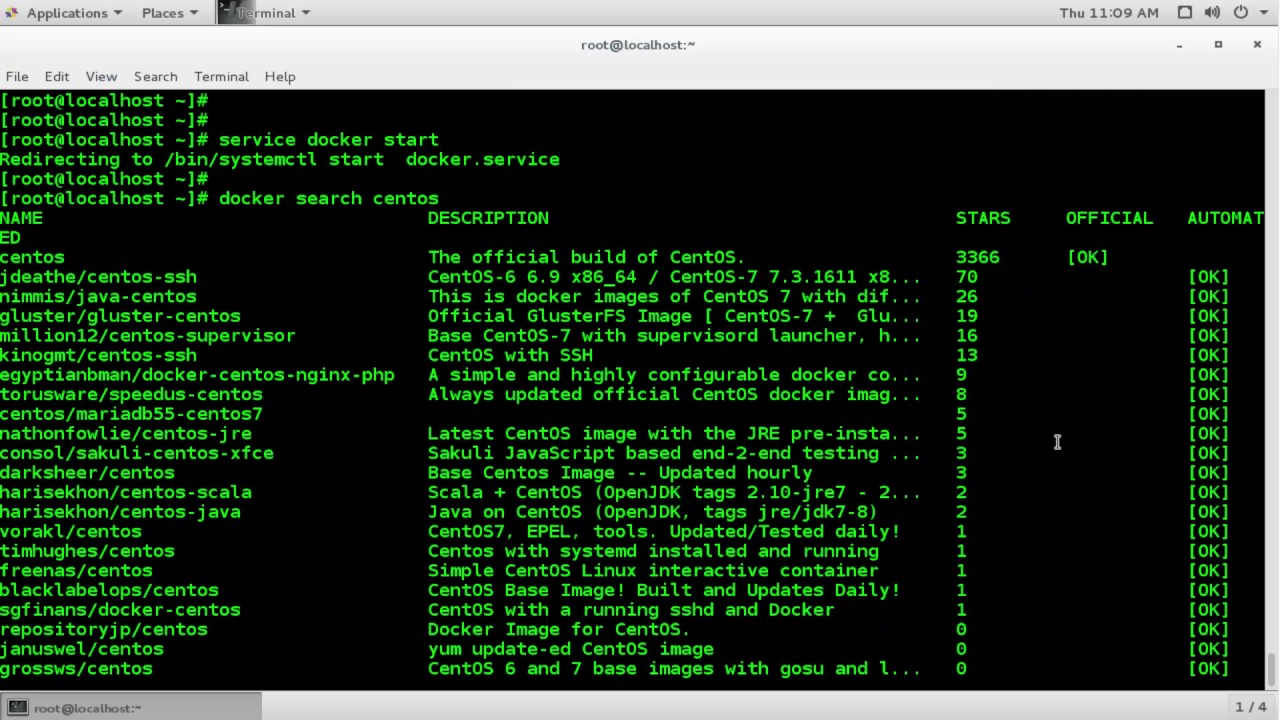Click the GNOME foot icon beside Applications

(x=12, y=13)
